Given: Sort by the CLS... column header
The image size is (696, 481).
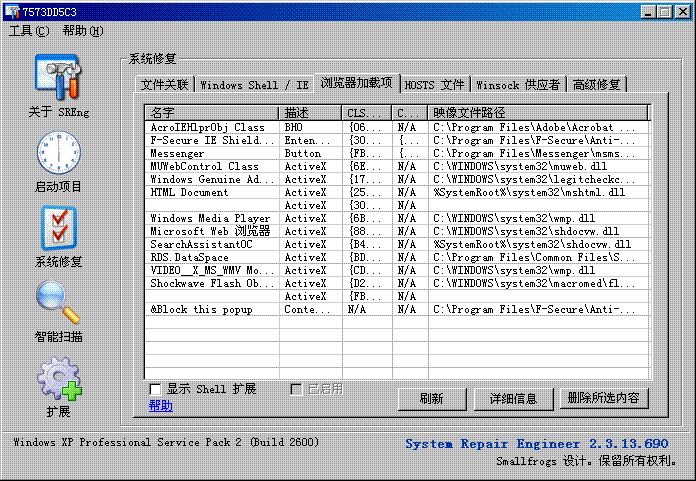Looking at the screenshot, I should click(367, 113).
